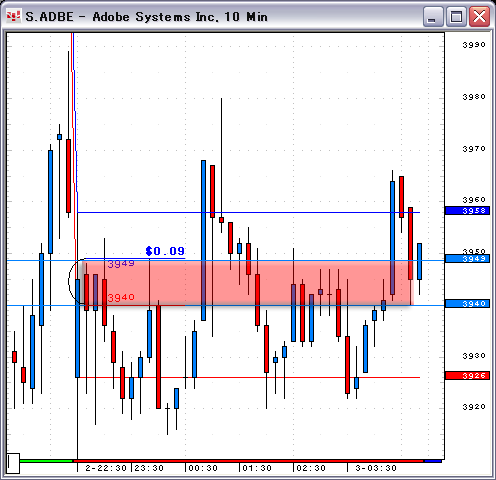Select the blue 3958 price label
The image size is (496, 480).
[x=467, y=211]
